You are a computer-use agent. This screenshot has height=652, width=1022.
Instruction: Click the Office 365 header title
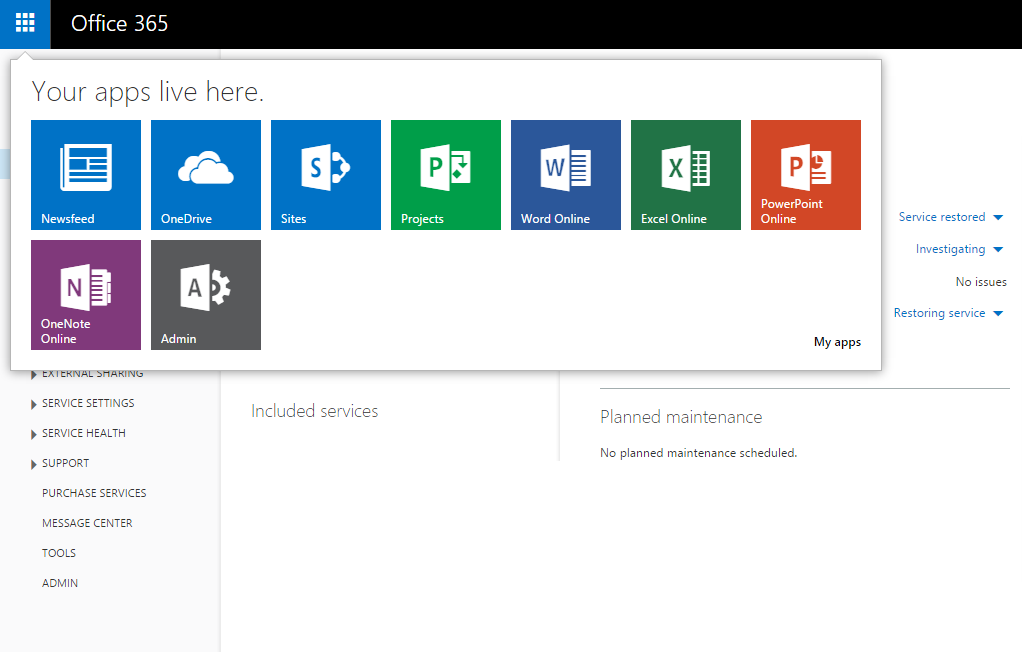[119, 24]
